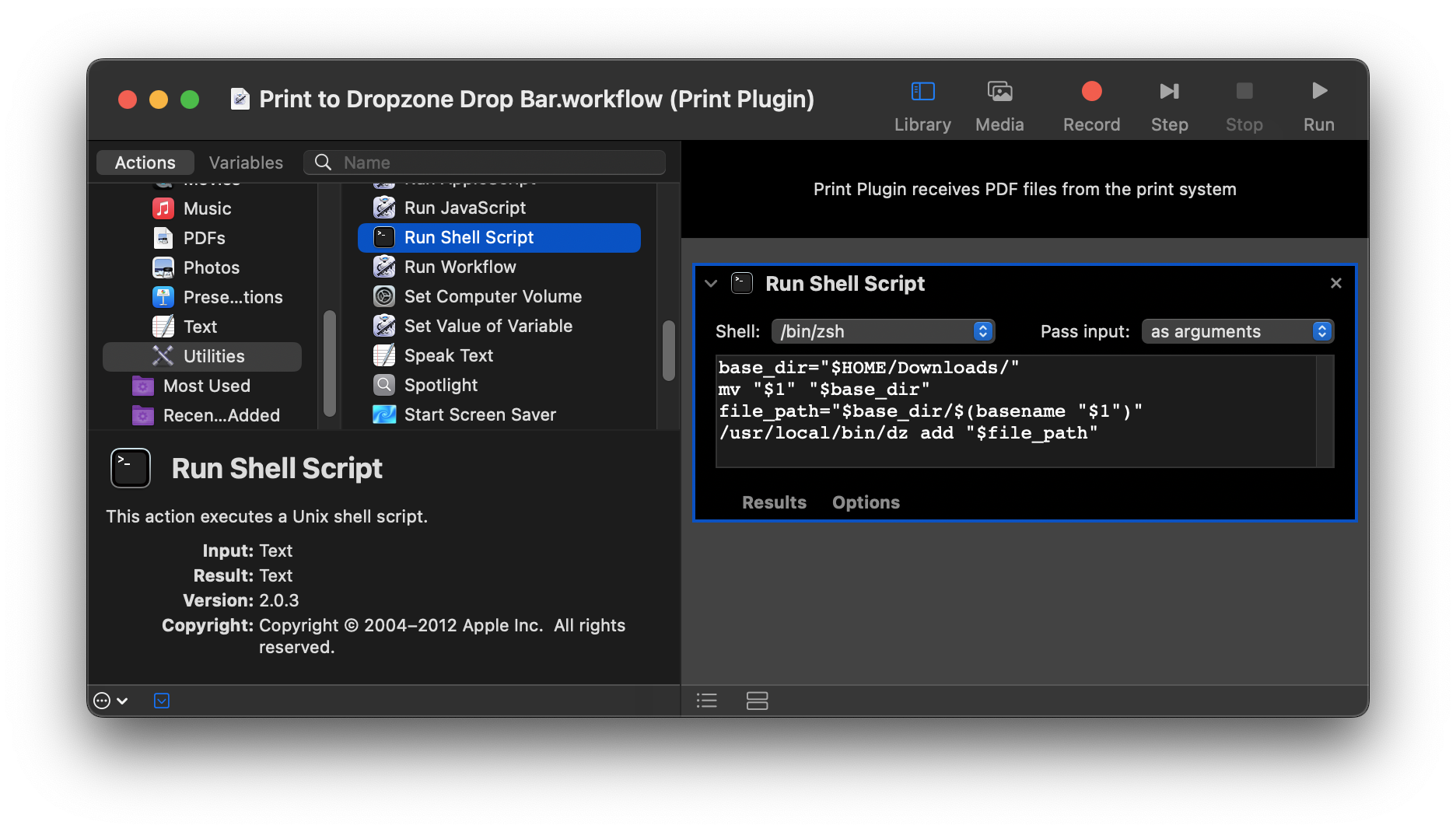Collapse the Run Shell Script workflow action

[711, 284]
